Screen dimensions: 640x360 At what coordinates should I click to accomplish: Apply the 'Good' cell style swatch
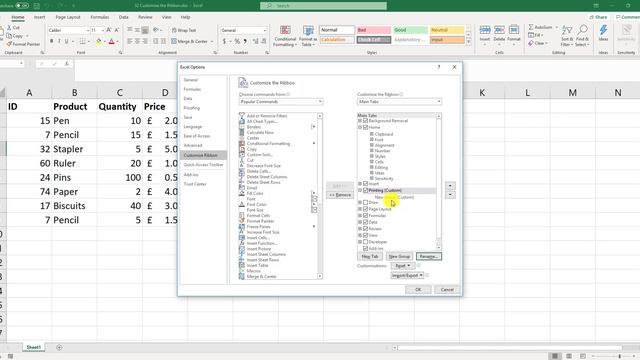pos(411,30)
